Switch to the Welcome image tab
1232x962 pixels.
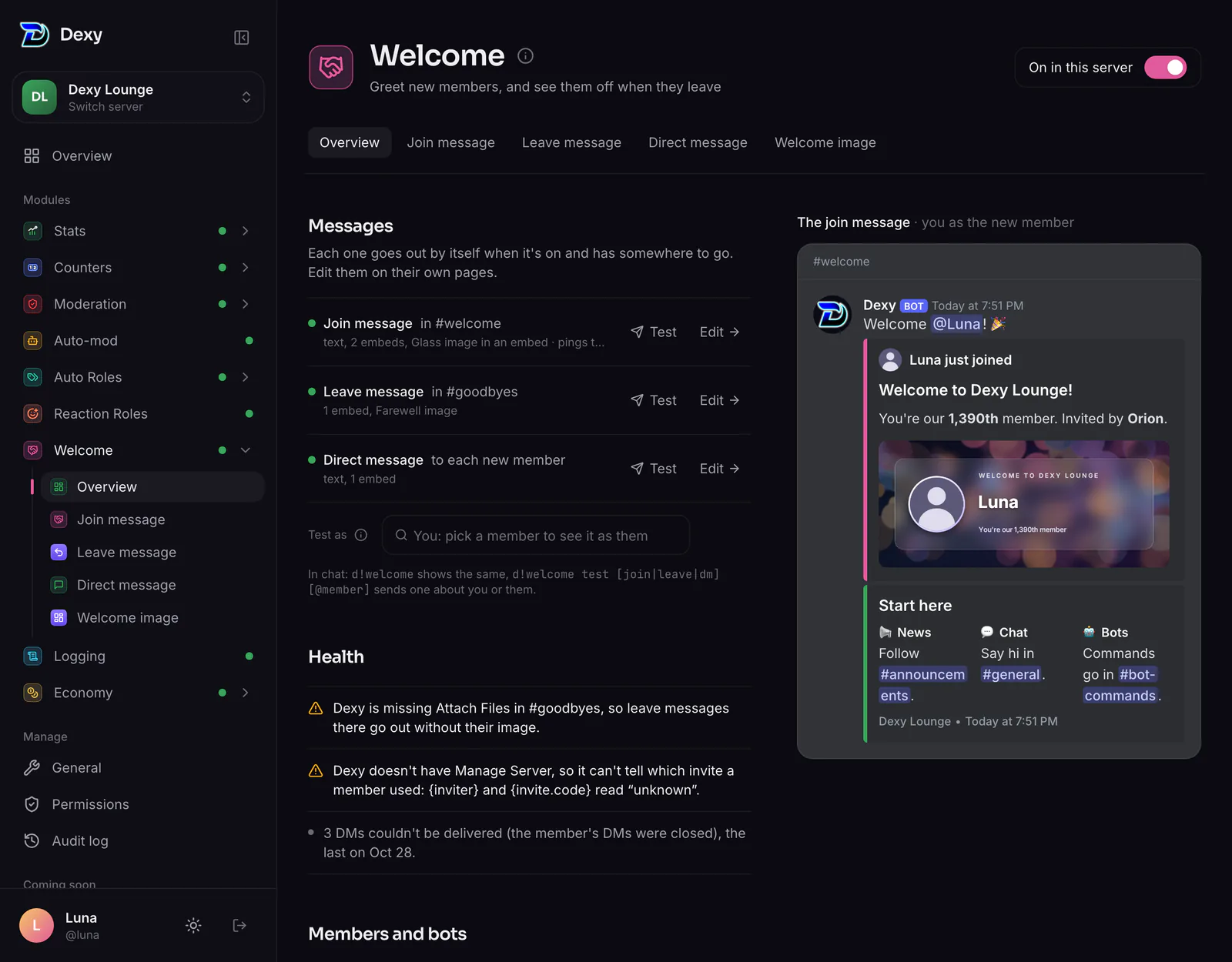825,142
